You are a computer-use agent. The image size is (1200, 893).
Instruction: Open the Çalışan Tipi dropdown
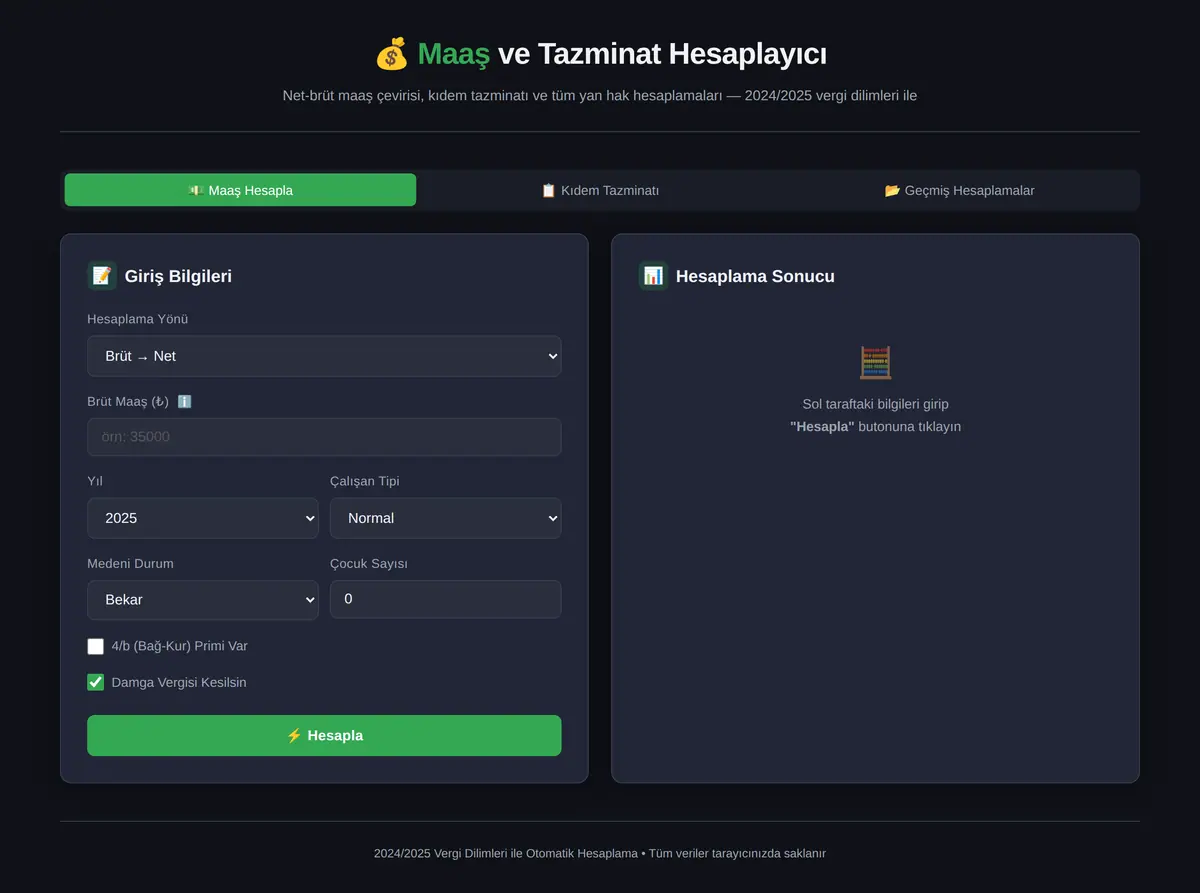(x=446, y=518)
